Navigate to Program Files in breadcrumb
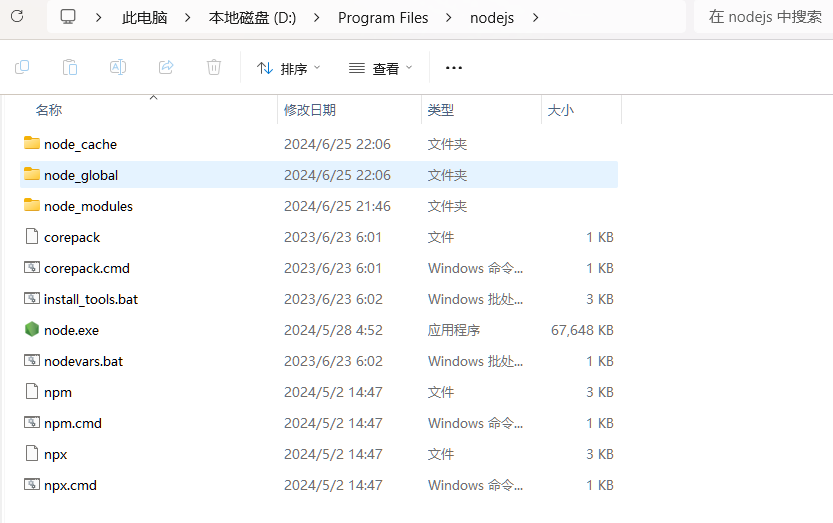833x523 pixels. [383, 18]
